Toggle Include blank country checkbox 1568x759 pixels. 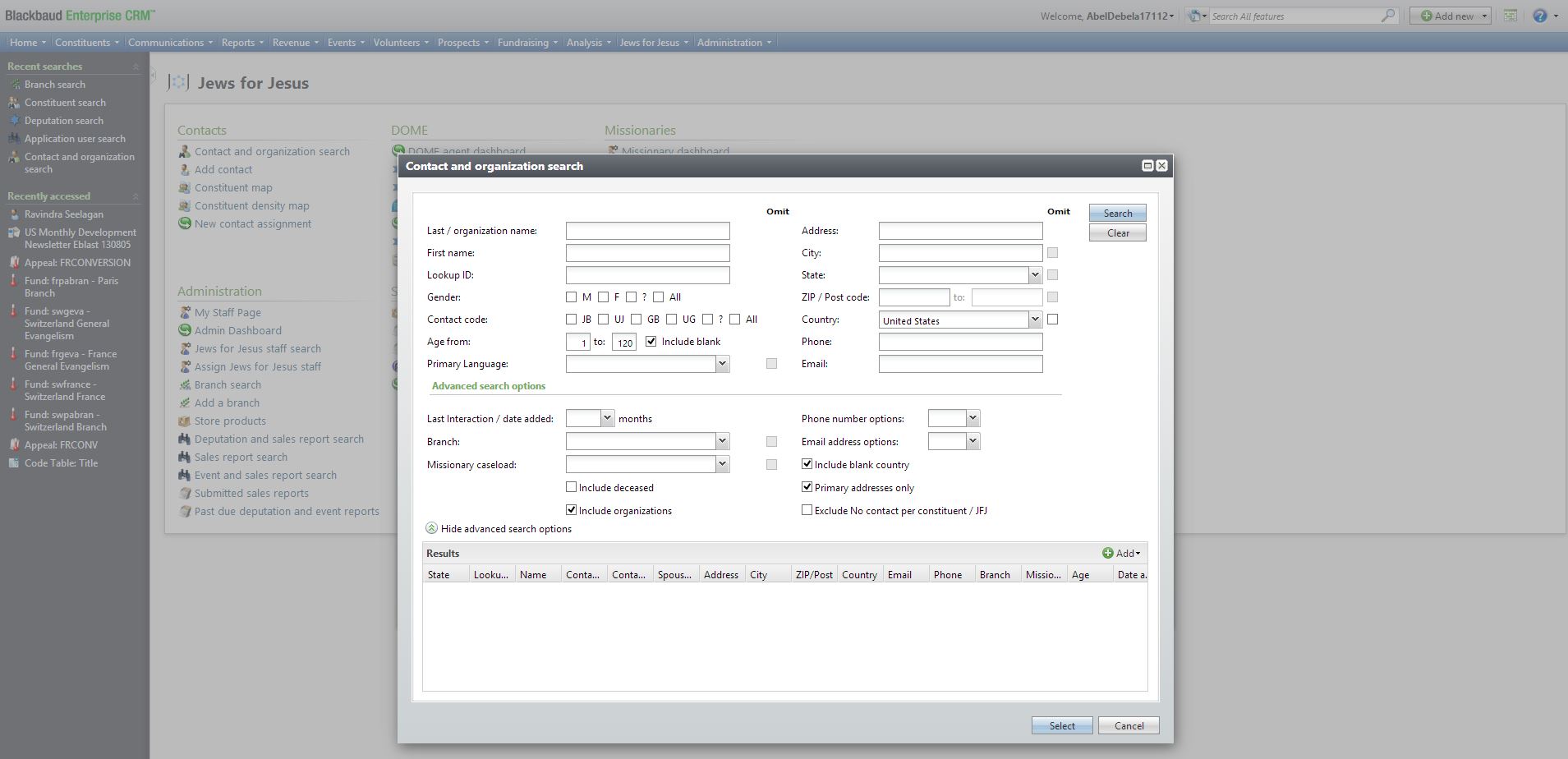coord(807,464)
